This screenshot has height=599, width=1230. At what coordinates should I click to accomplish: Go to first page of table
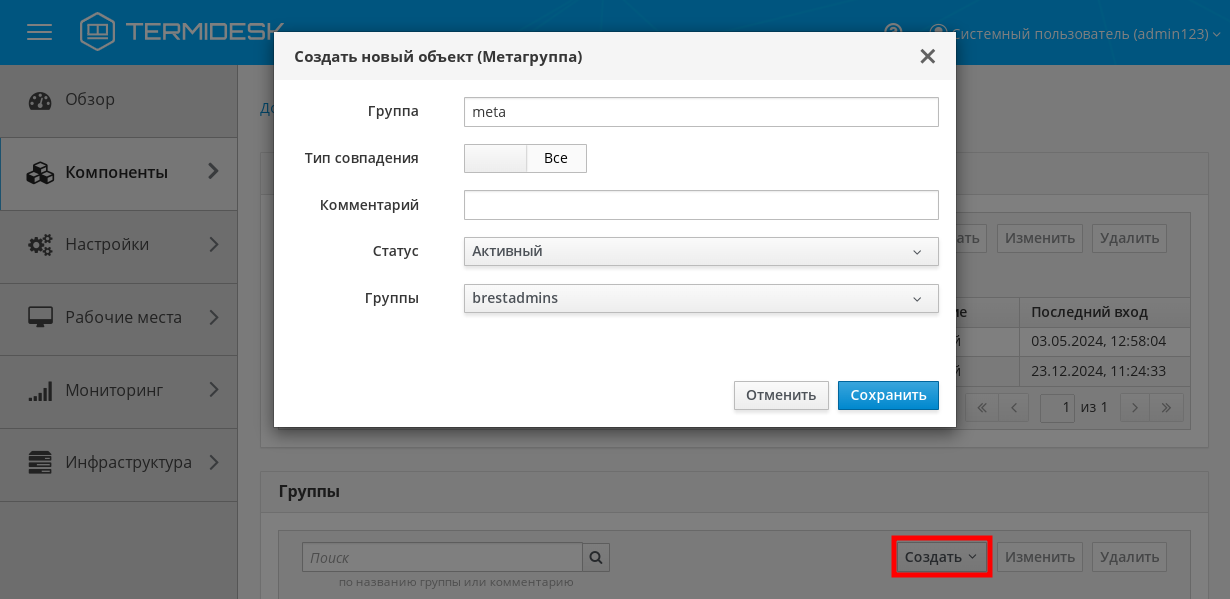pos(982,407)
